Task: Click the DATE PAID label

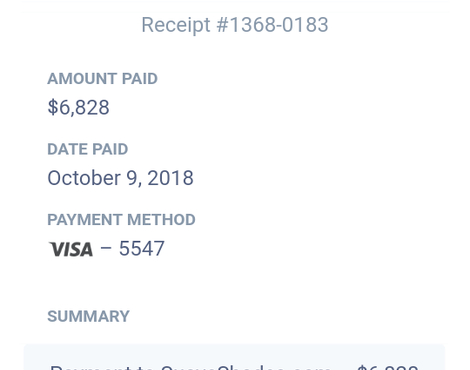Action: coord(88,149)
